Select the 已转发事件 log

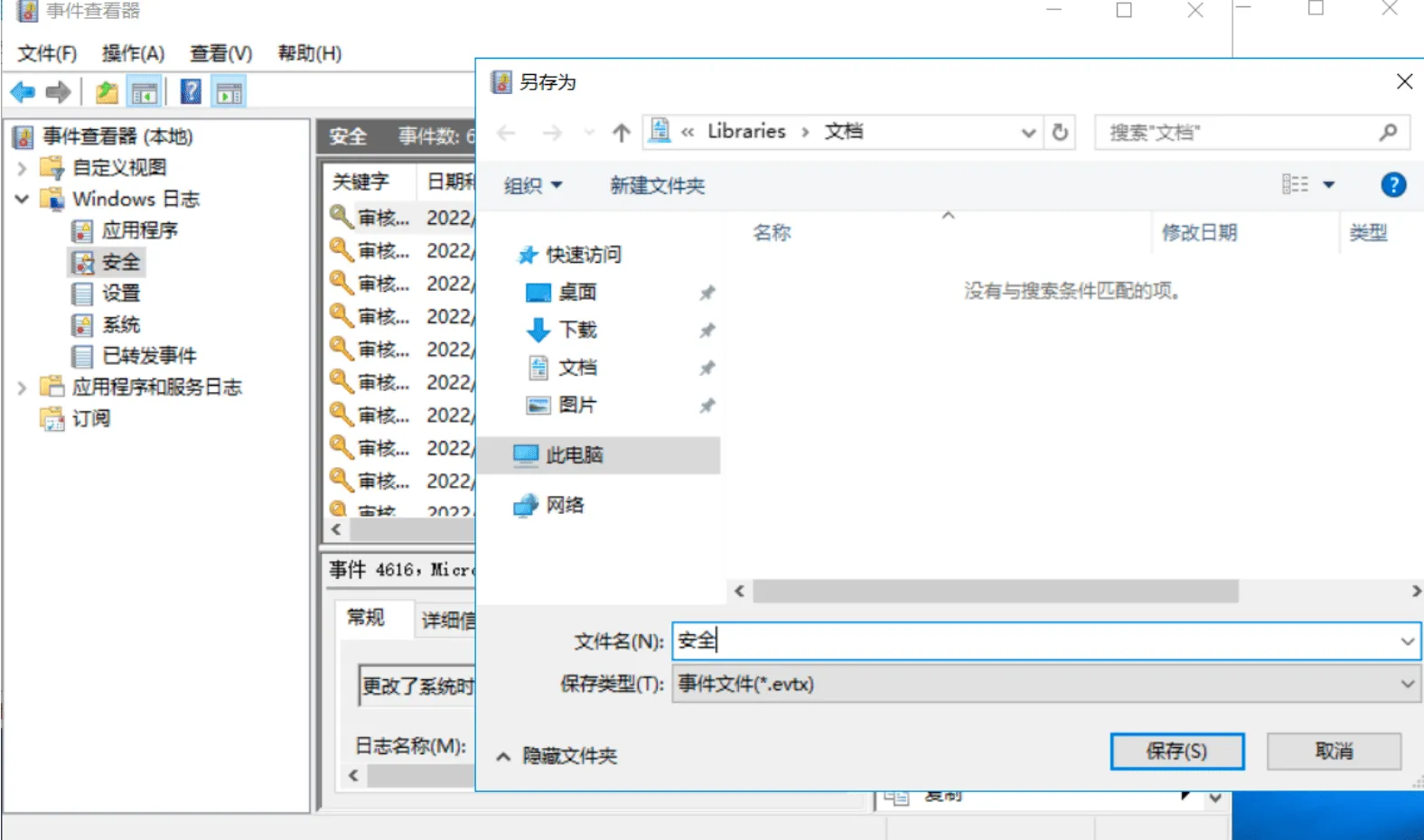pos(149,356)
